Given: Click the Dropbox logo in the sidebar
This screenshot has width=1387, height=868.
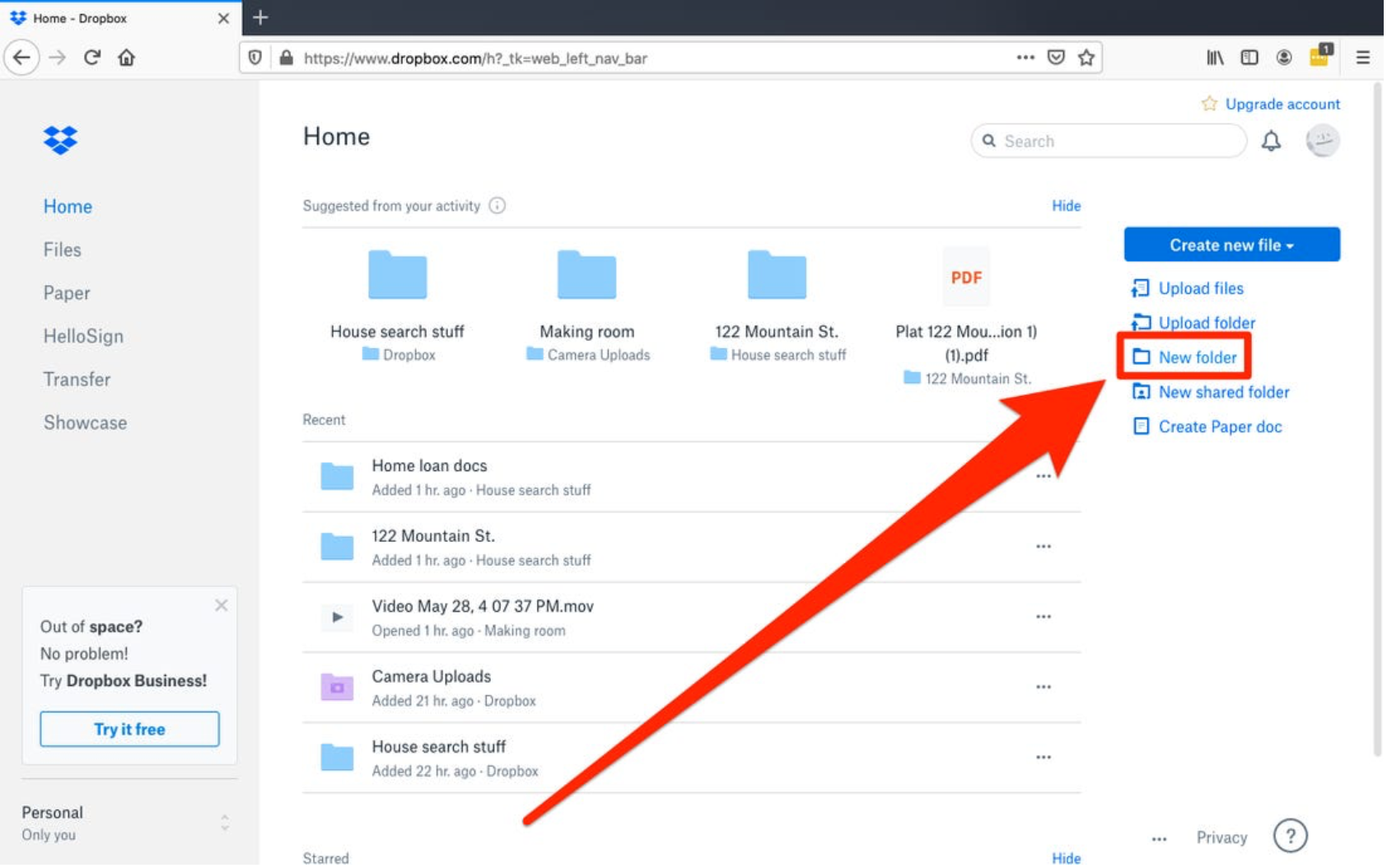Looking at the screenshot, I should (60, 140).
